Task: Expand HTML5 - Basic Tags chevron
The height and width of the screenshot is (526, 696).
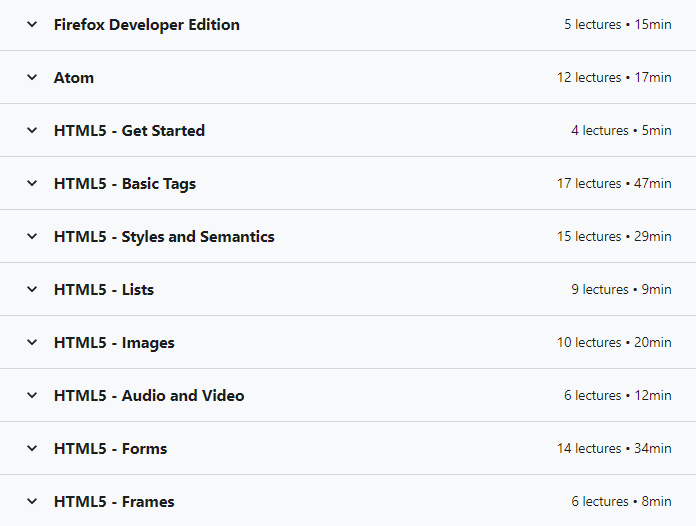Action: click(x=32, y=183)
